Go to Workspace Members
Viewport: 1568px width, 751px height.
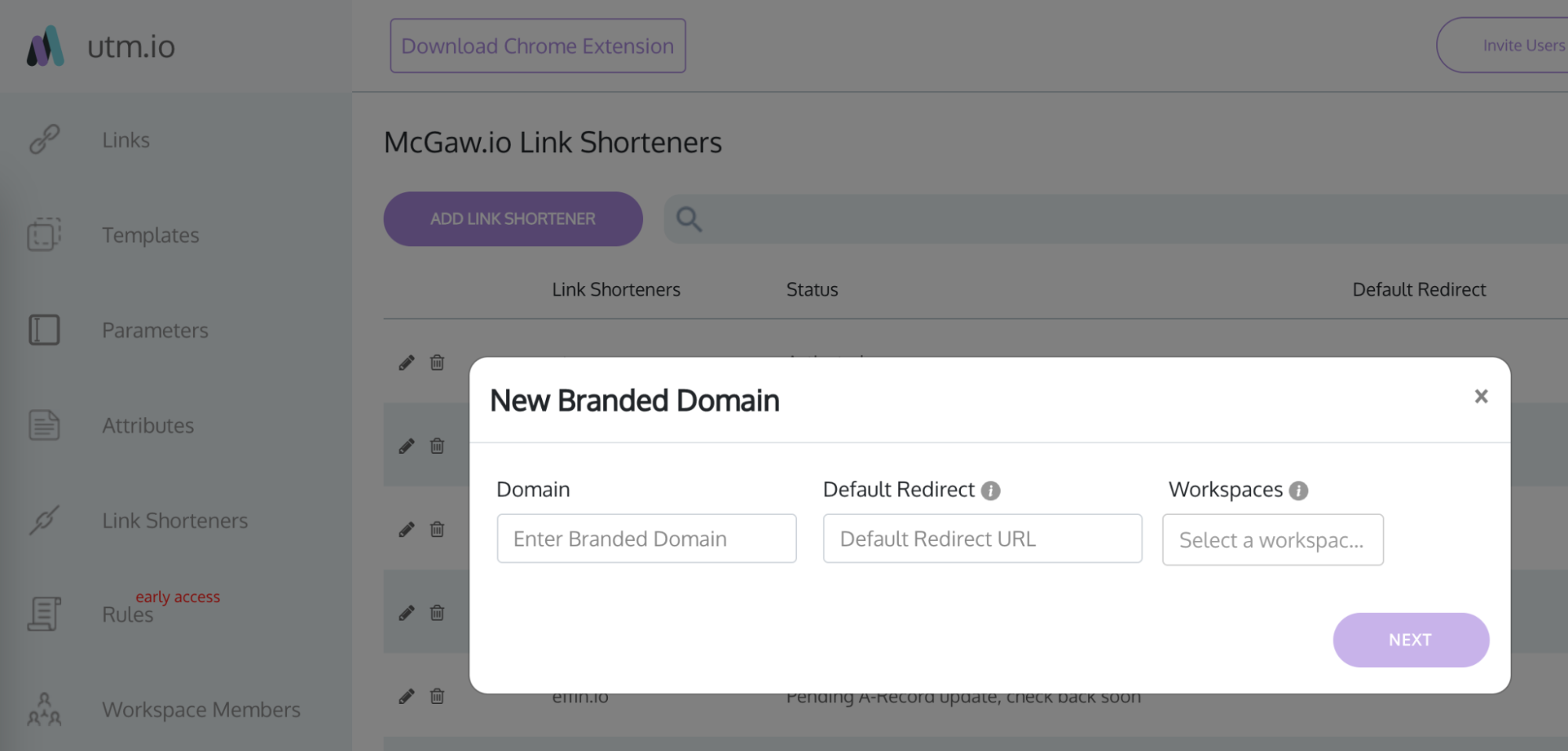point(202,709)
